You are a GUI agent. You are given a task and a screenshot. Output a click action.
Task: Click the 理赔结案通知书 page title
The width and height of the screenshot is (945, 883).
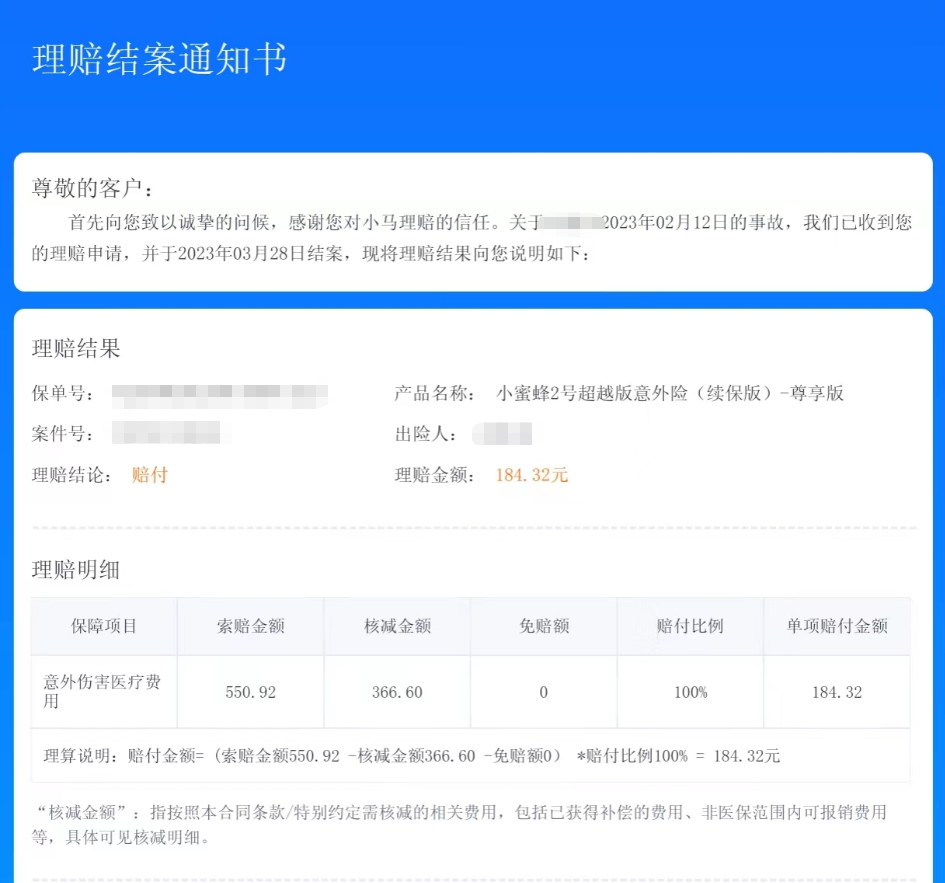click(x=159, y=60)
